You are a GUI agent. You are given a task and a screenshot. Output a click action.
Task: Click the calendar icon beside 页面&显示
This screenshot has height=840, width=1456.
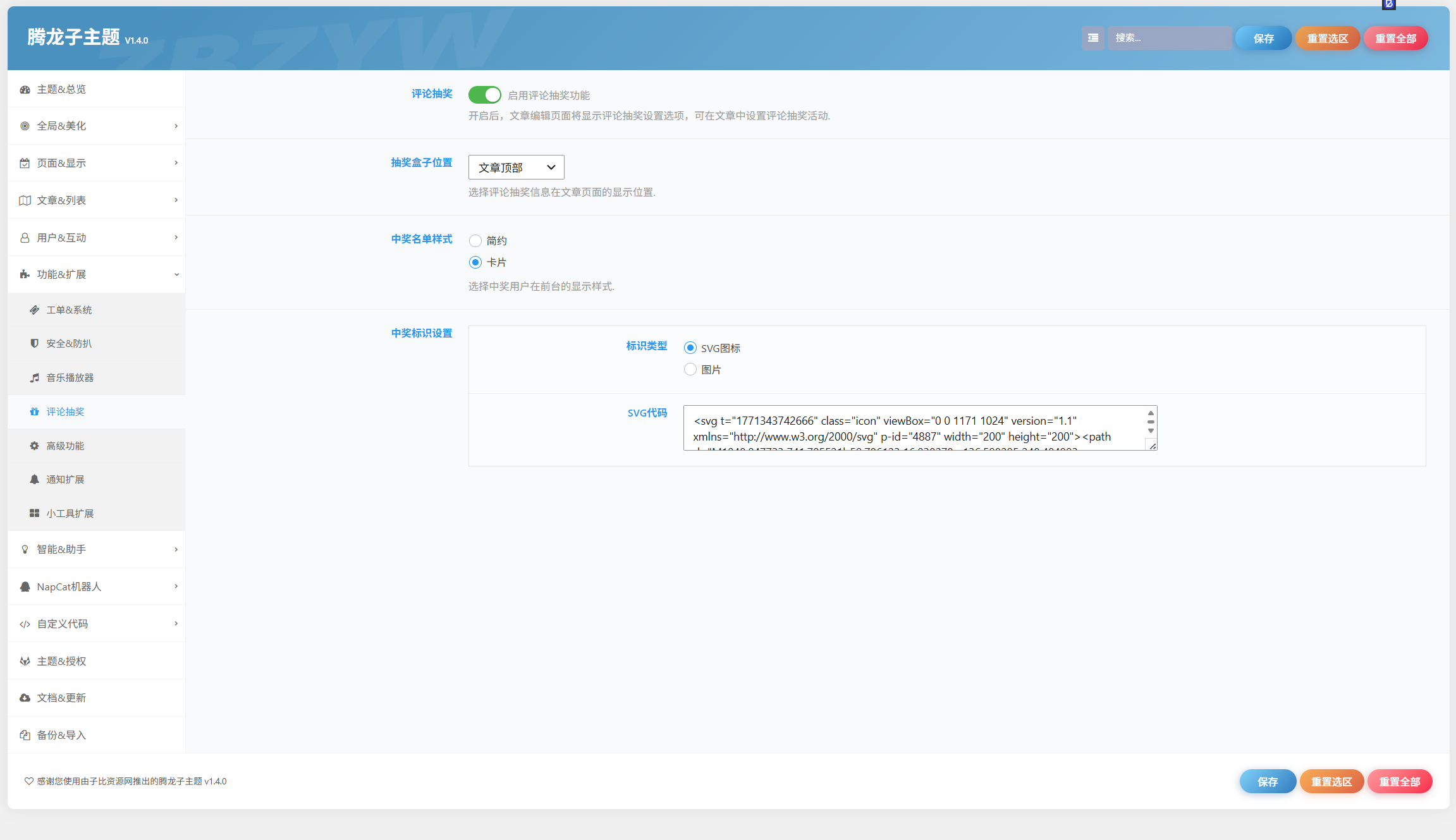[25, 163]
